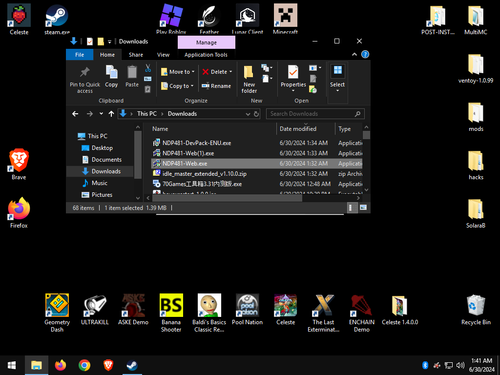Click the Edit icon in Open group

pyautogui.click(x=313, y=79)
